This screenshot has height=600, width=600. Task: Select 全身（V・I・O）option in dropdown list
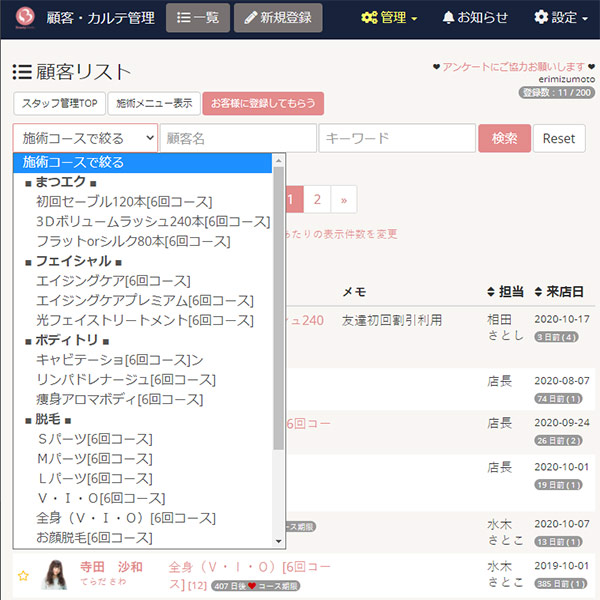(x=142, y=518)
